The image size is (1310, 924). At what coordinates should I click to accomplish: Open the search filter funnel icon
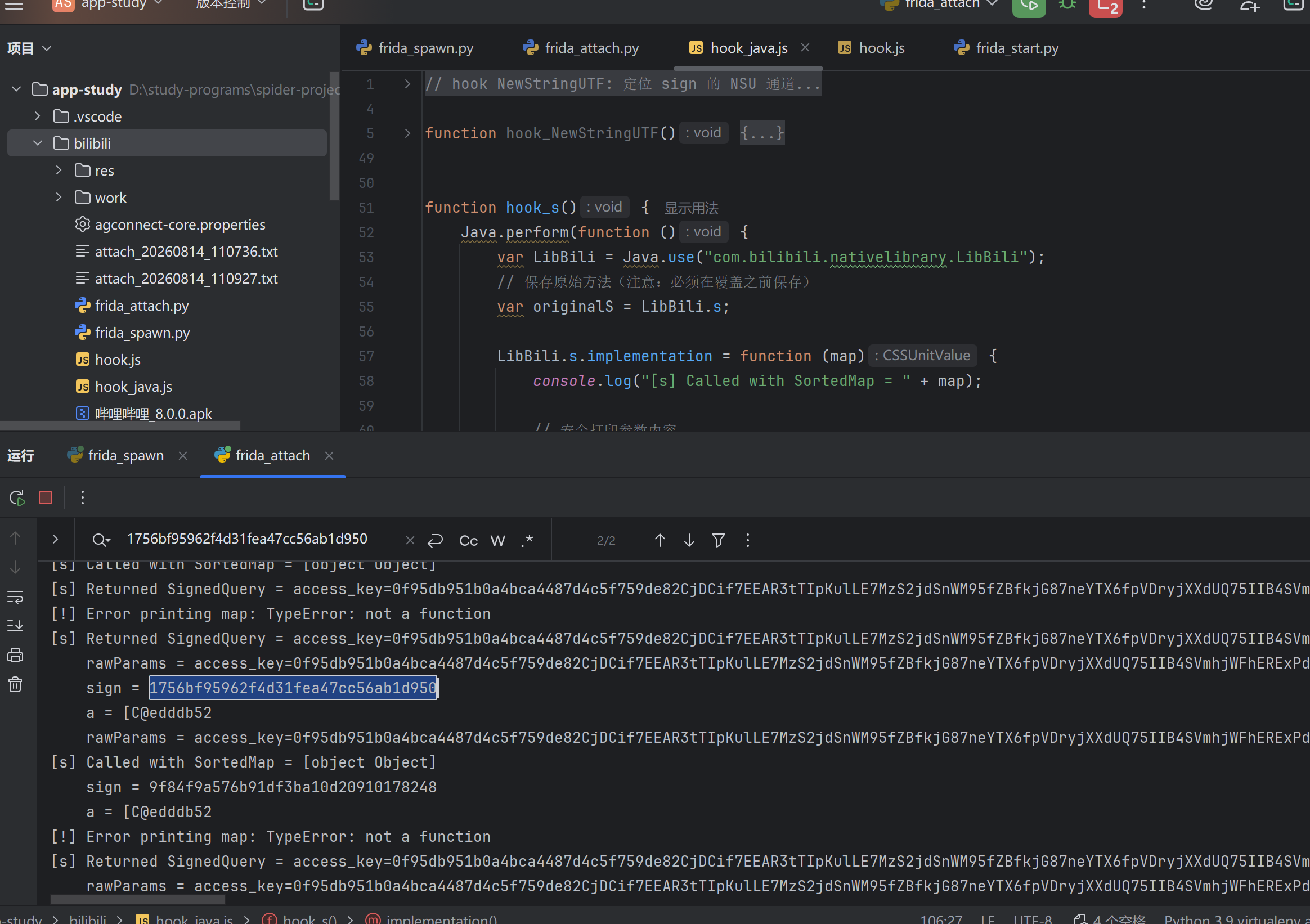pyautogui.click(x=719, y=540)
